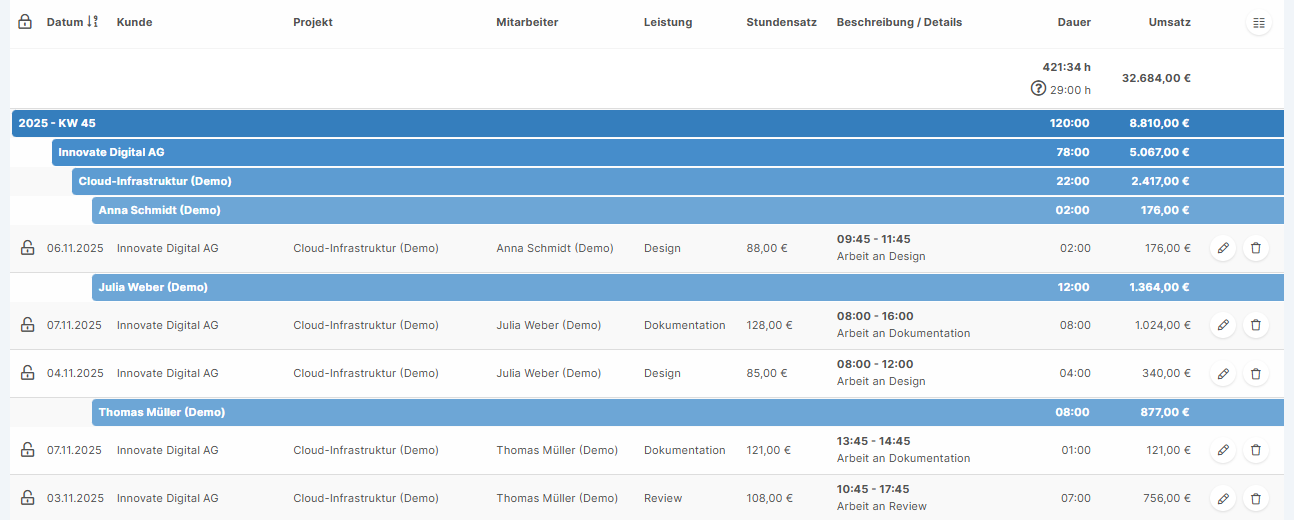Image resolution: width=1294 pixels, height=520 pixels.
Task: Click the lock icon in table header
Action: pos(25,22)
